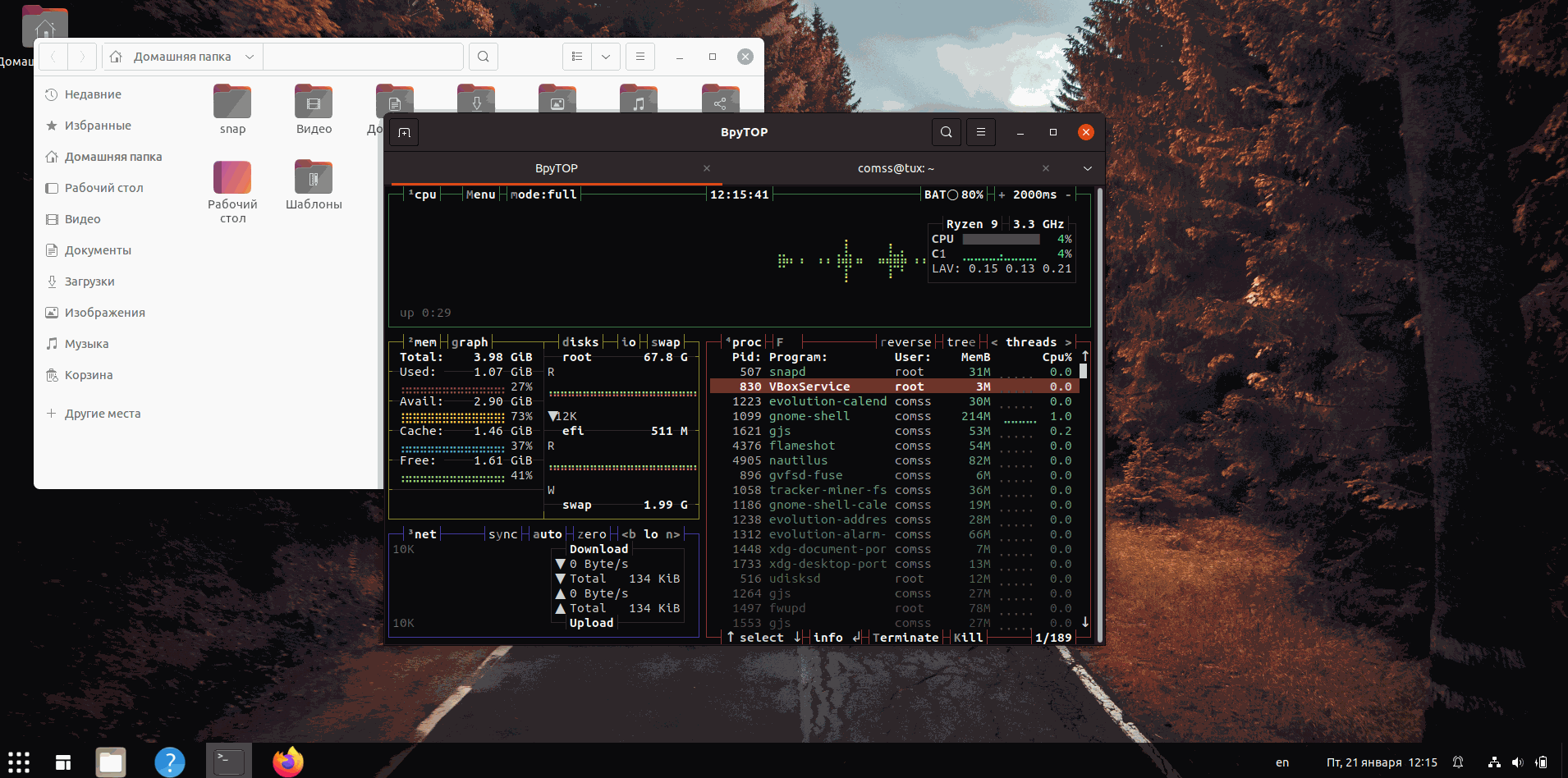Select the snapd process row

point(894,372)
